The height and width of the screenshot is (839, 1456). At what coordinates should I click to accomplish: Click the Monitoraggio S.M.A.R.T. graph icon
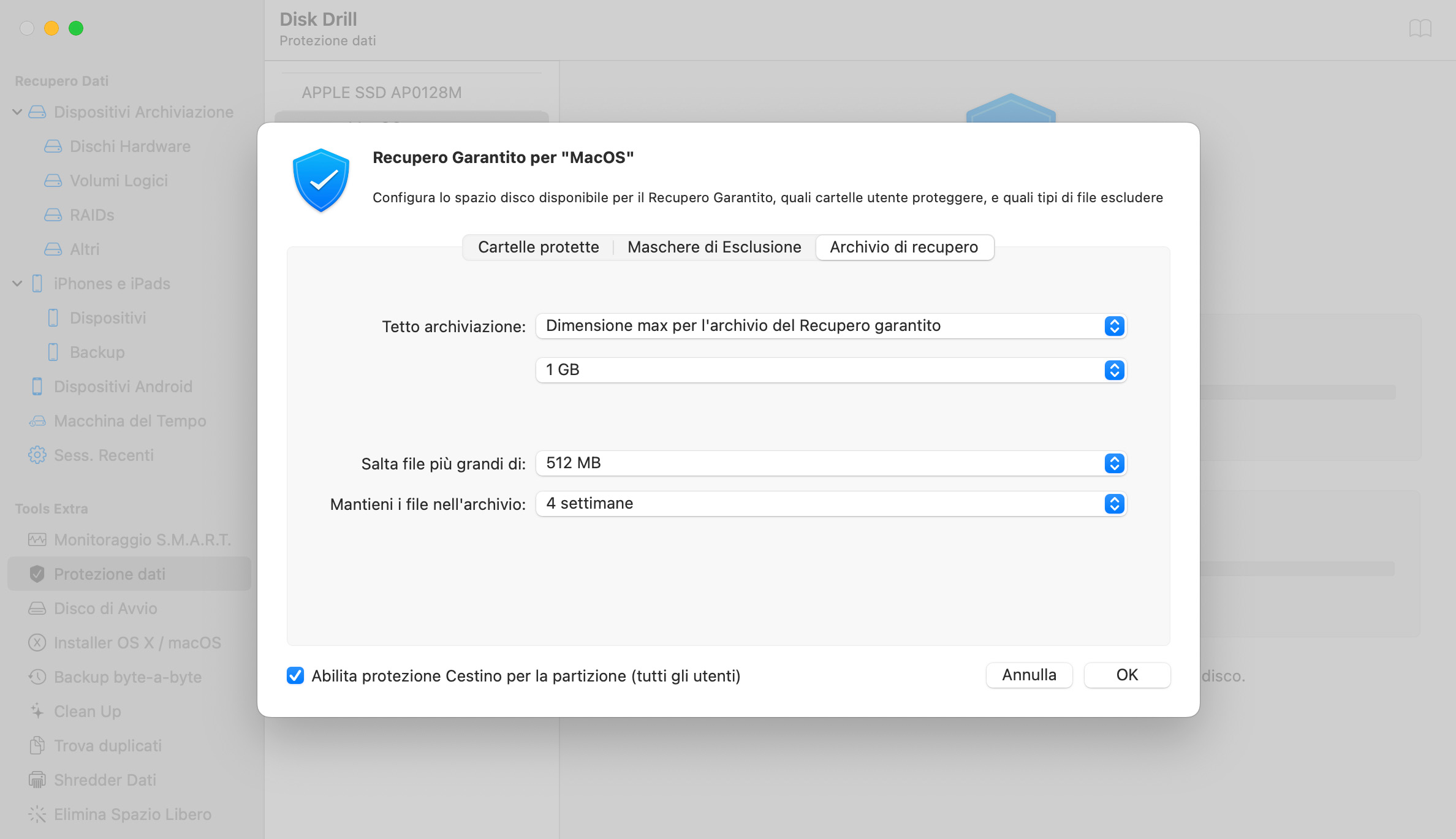tap(37, 540)
